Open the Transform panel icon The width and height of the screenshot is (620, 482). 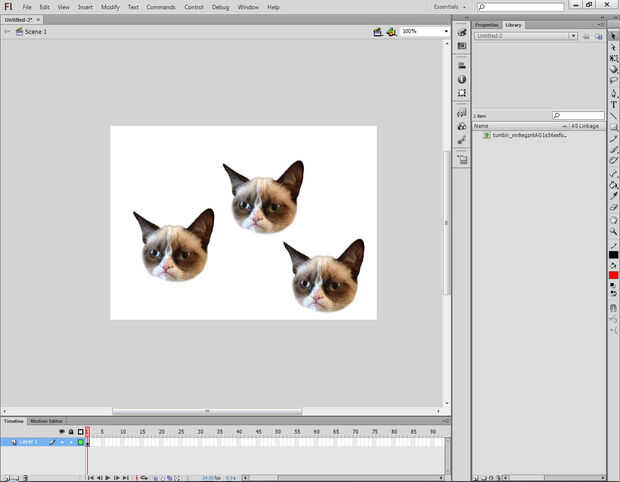[461, 93]
